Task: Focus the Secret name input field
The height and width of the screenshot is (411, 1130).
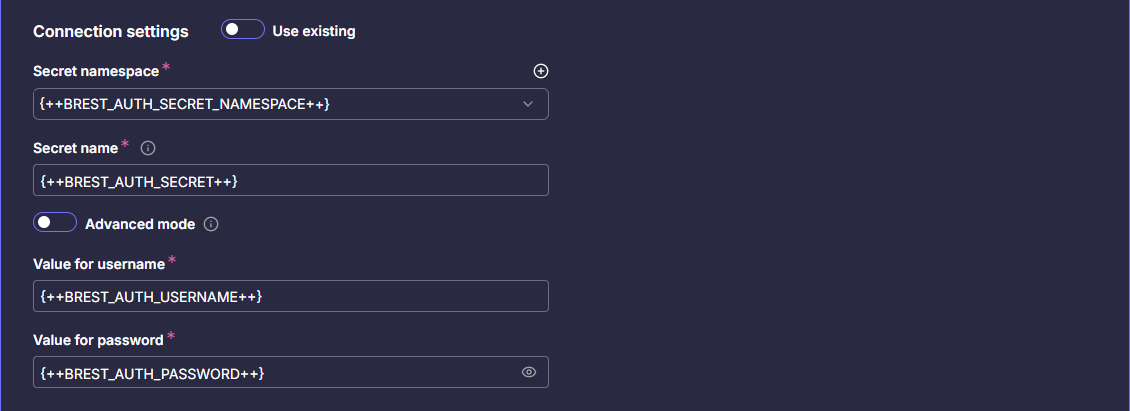Action: [x=290, y=180]
